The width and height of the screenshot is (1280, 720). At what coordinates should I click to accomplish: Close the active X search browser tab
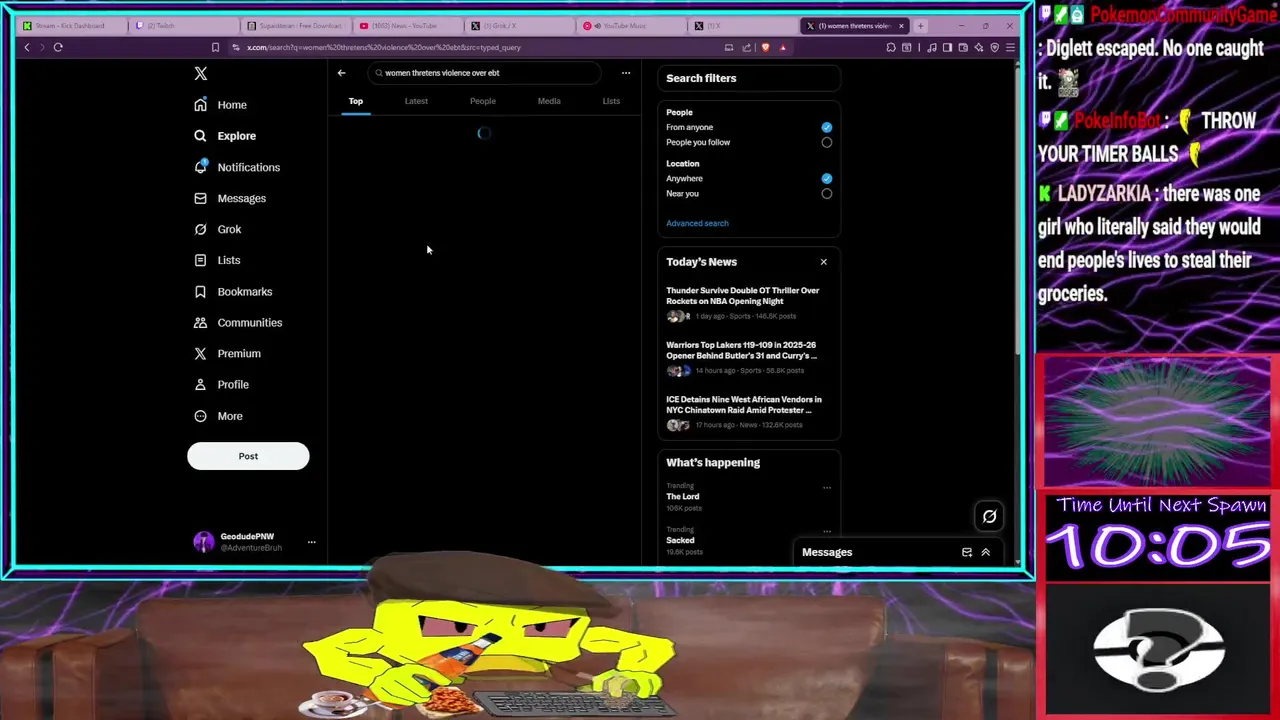click(901, 25)
